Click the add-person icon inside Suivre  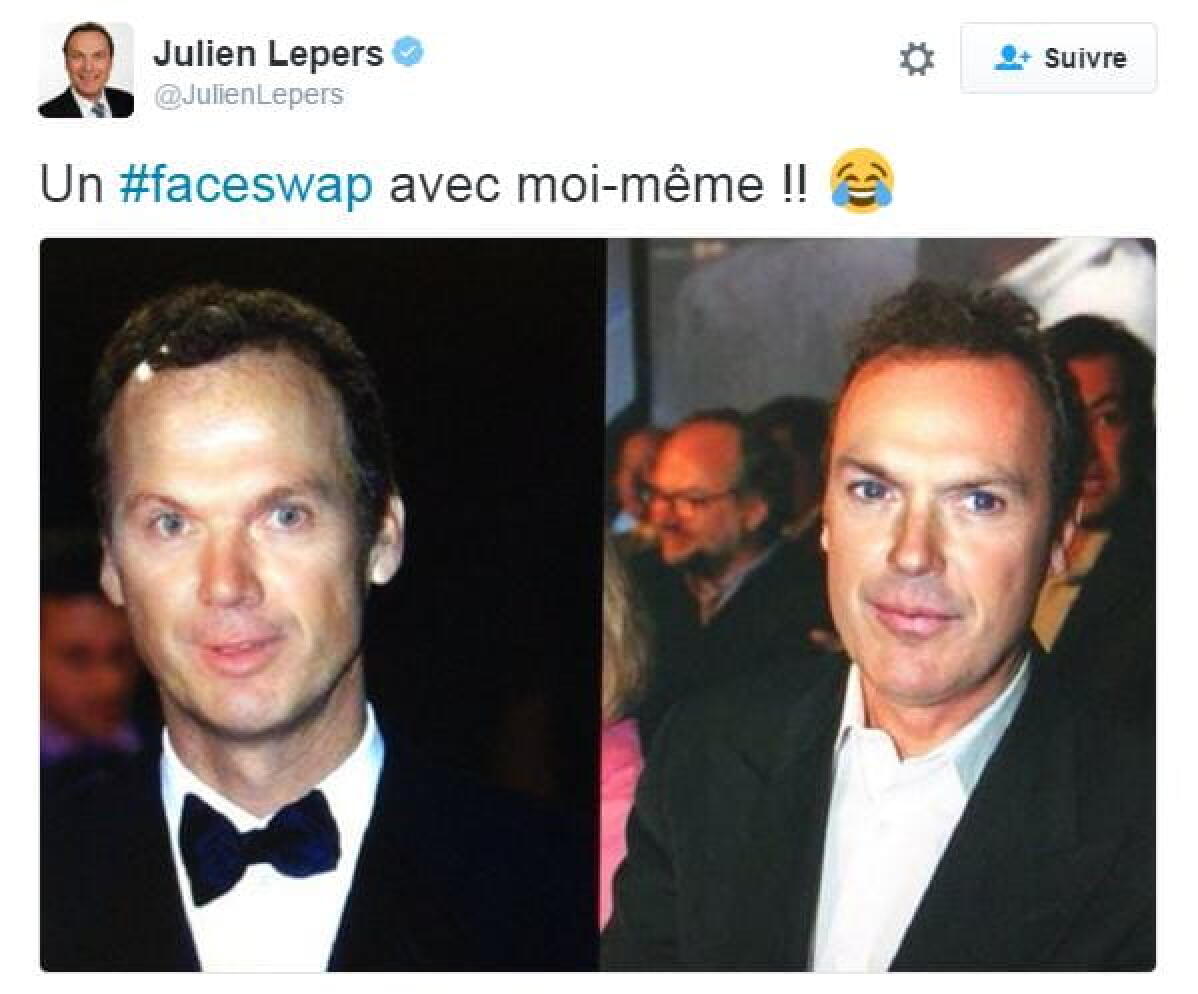(x=1012, y=58)
